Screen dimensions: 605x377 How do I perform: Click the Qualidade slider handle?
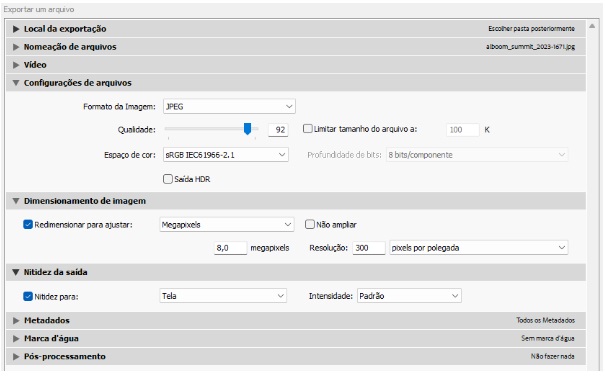pyautogui.click(x=247, y=129)
